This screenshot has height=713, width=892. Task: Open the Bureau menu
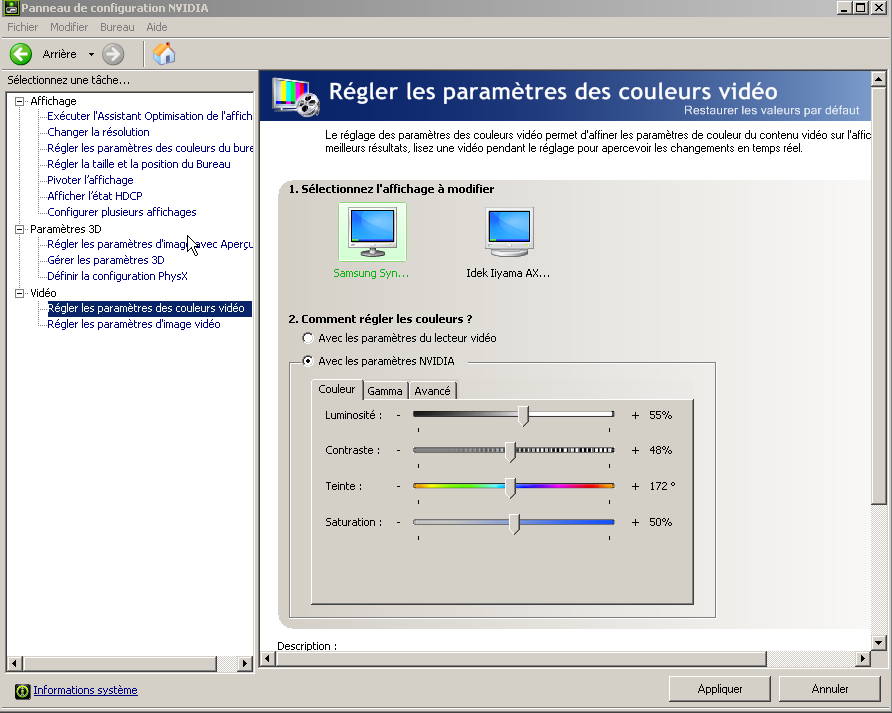[x=117, y=27]
